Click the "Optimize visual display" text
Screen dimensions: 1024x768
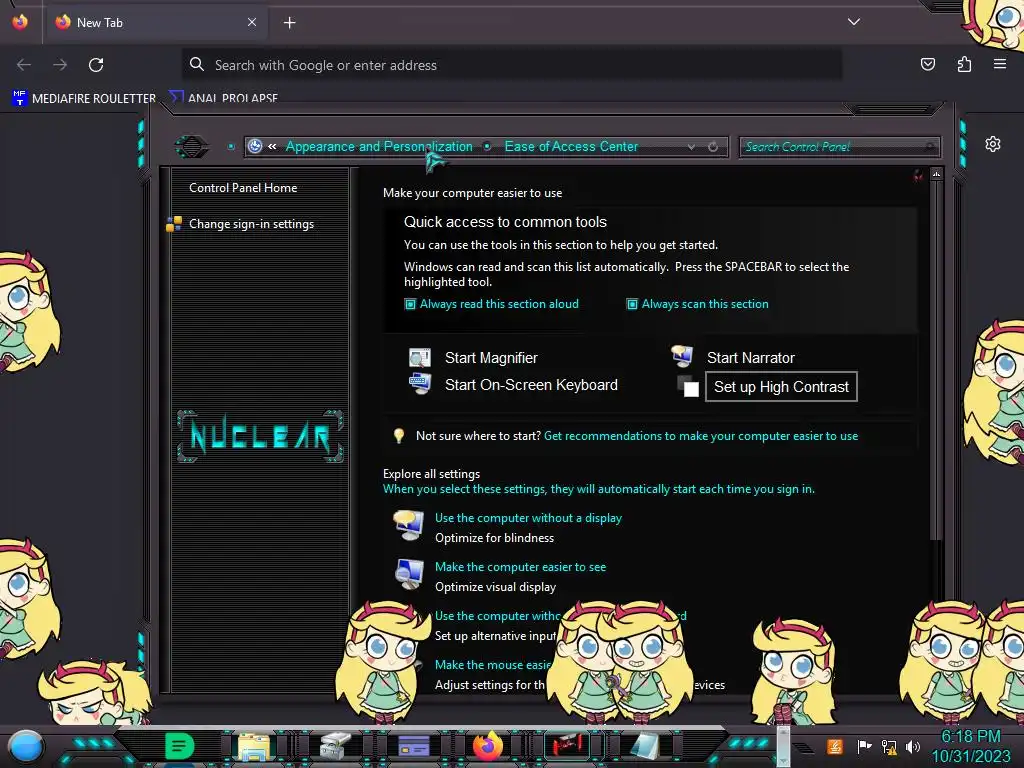click(x=495, y=587)
